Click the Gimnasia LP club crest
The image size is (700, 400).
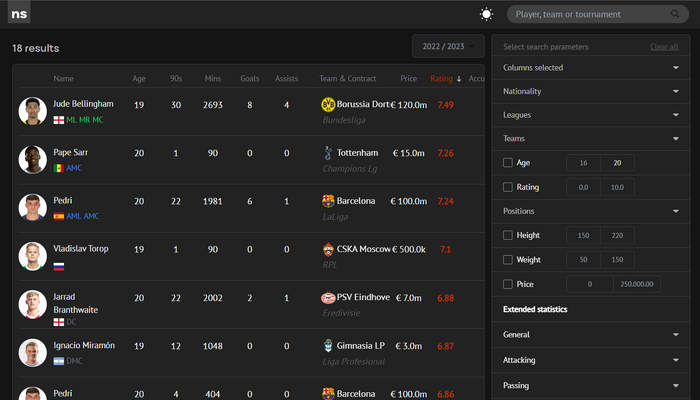327,346
